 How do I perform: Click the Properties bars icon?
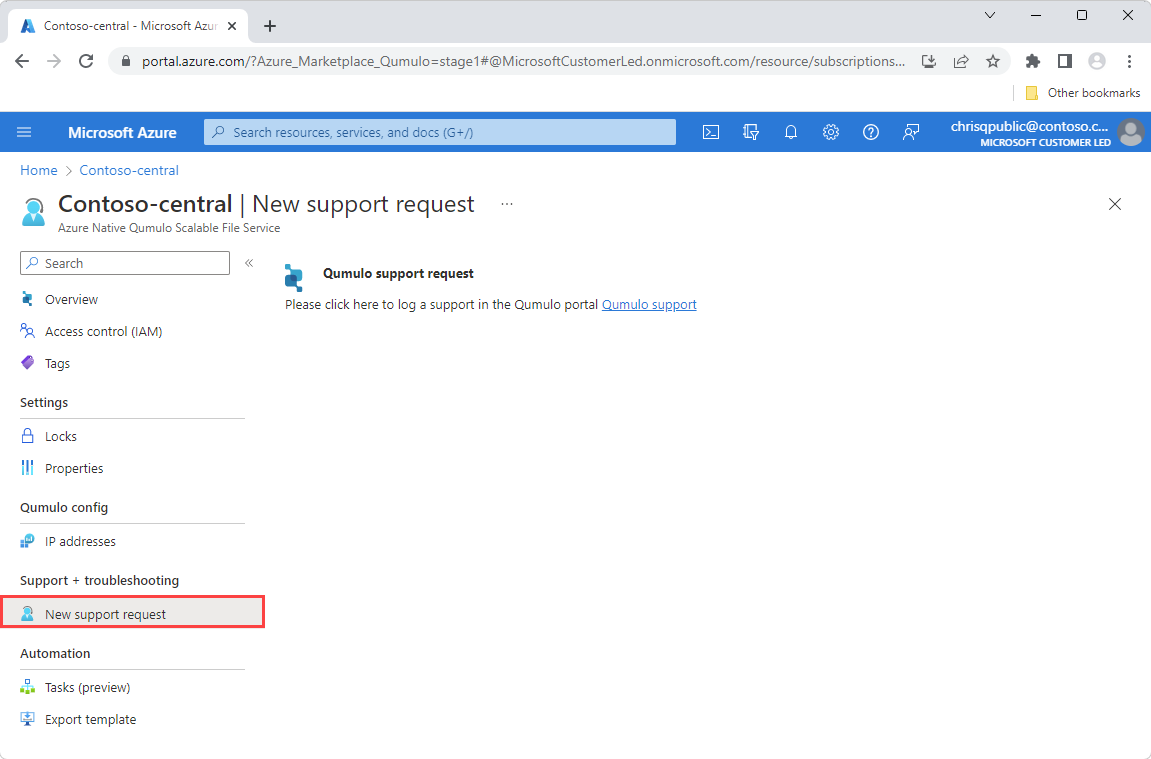tap(27, 468)
